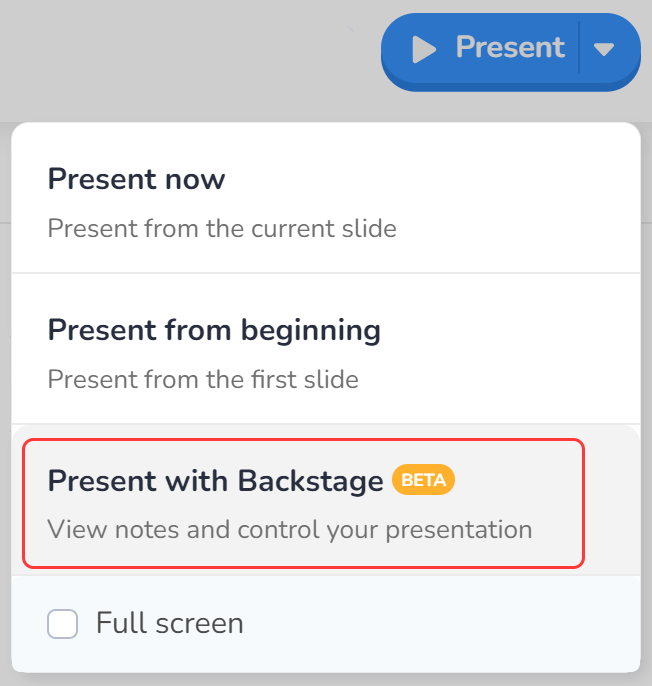Viewport: 652px width, 686px height.
Task: Choose the Present now option
Action: [x=326, y=198]
